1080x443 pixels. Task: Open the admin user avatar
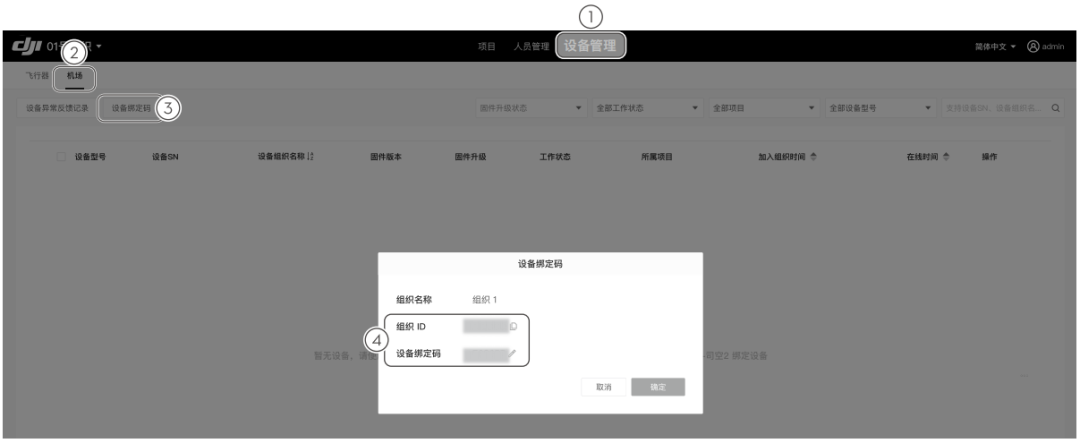coord(1032,46)
